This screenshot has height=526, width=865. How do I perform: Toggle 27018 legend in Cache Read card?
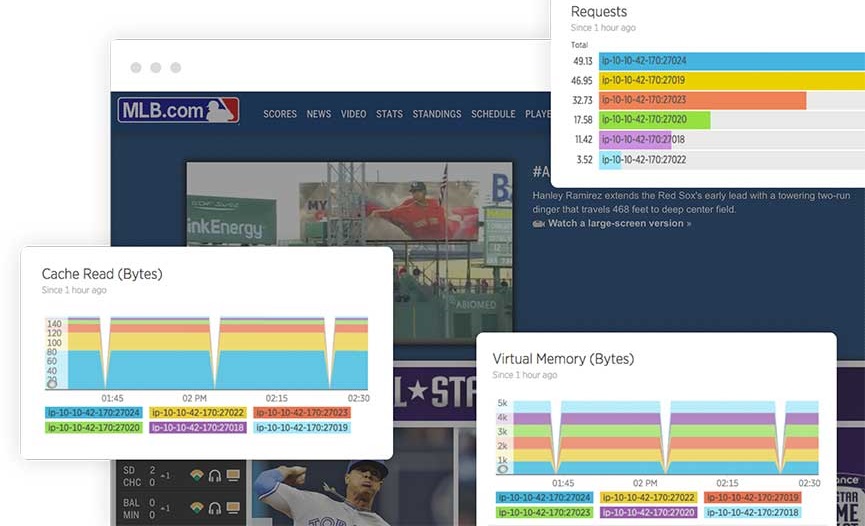[197, 428]
